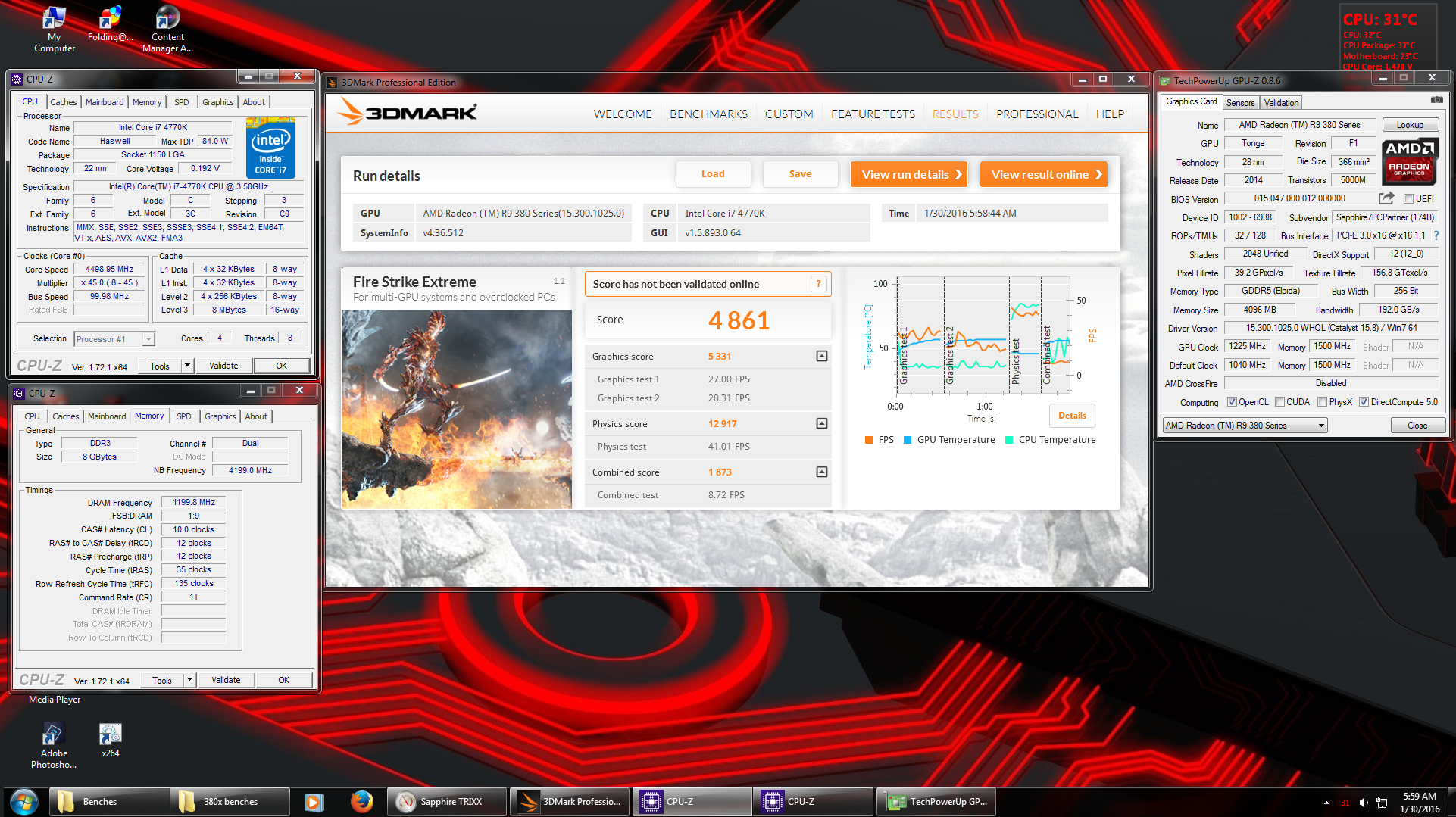1456x817 pixels.
Task: Collapse the Combined score section
Action: [x=821, y=472]
